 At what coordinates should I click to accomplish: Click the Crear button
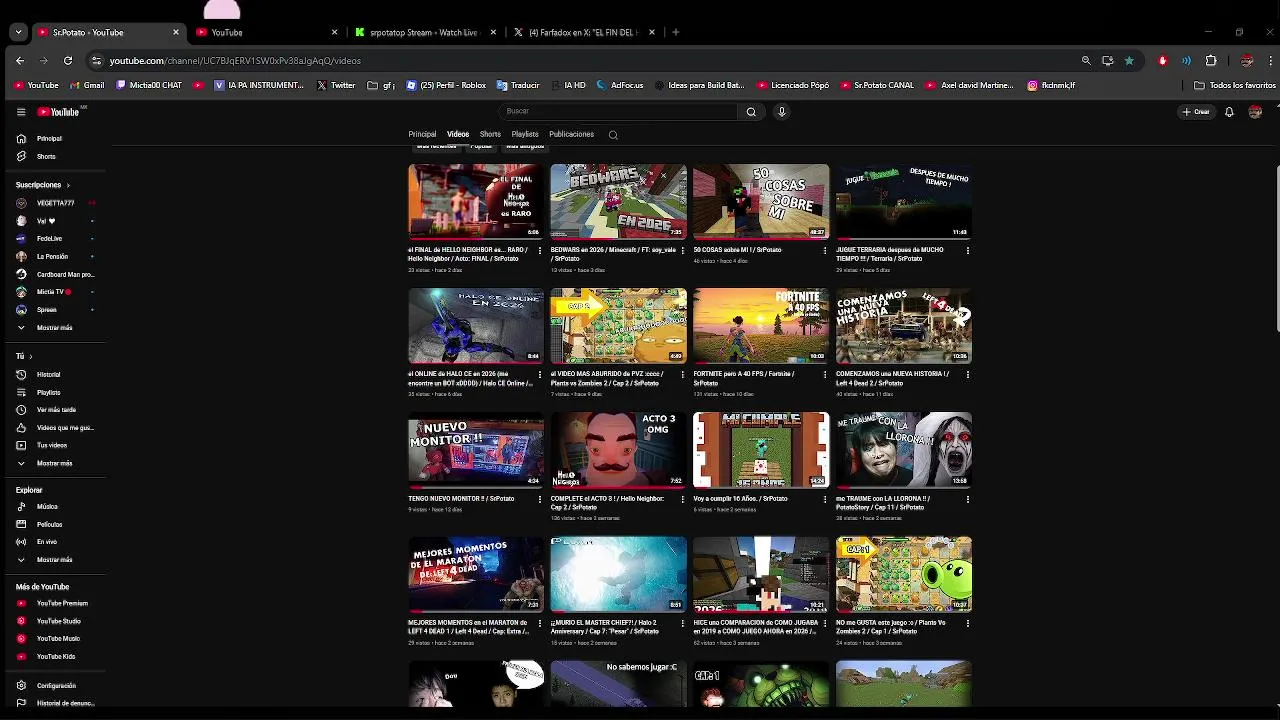click(1196, 112)
